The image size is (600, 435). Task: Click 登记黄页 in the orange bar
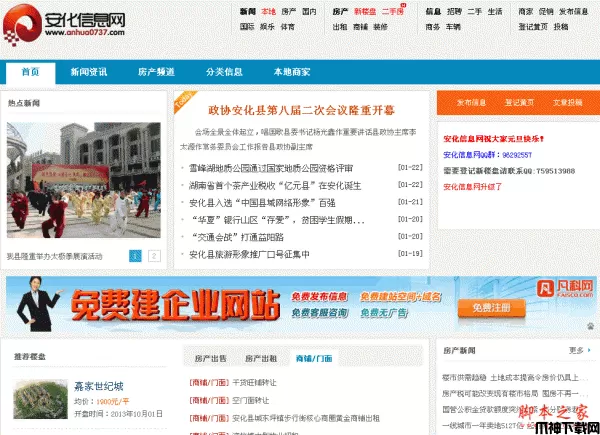519,103
